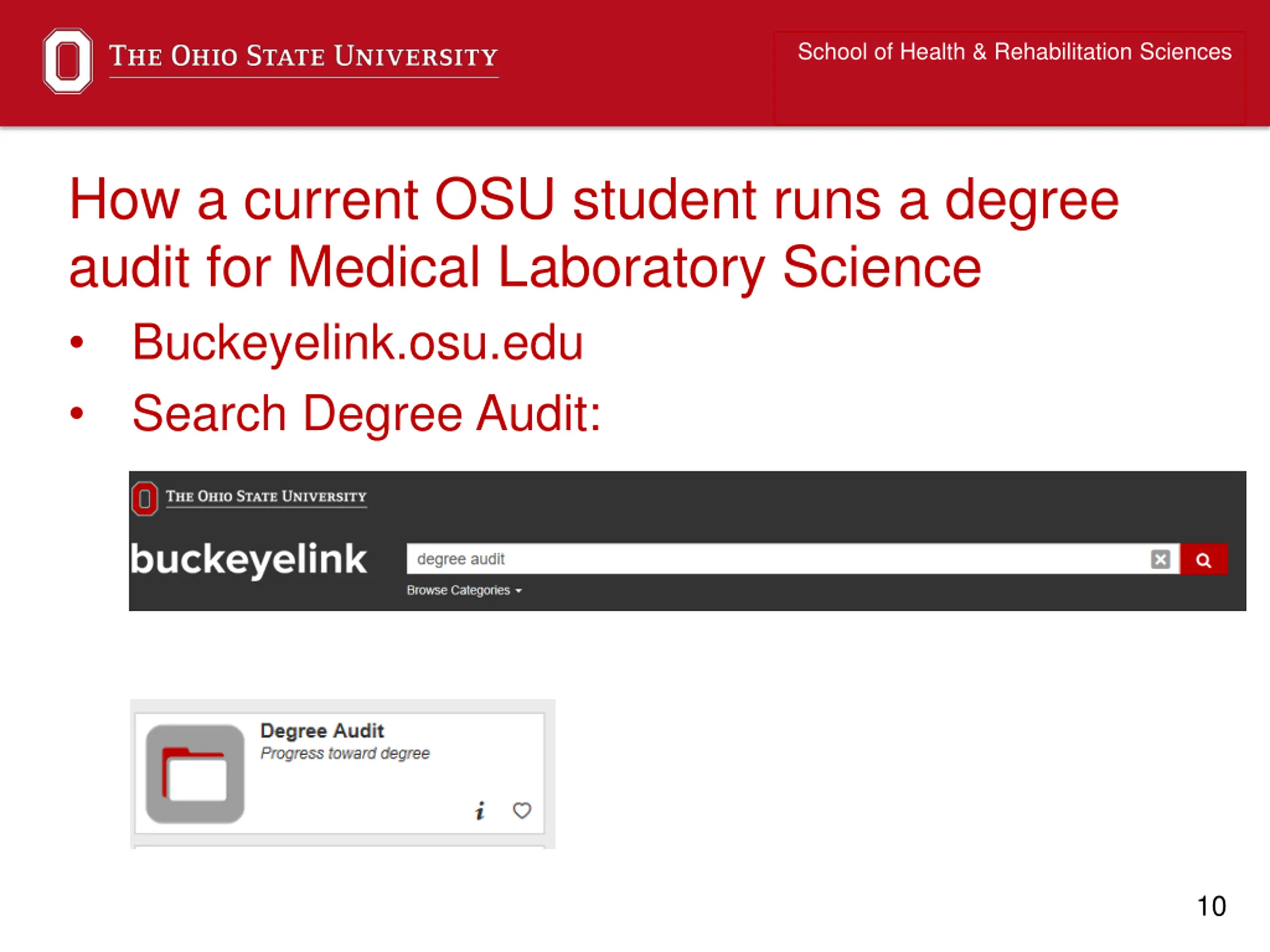Click the small block O logo in buckeyelink bar
Screen dimensions: 1270x952
(x=145, y=499)
